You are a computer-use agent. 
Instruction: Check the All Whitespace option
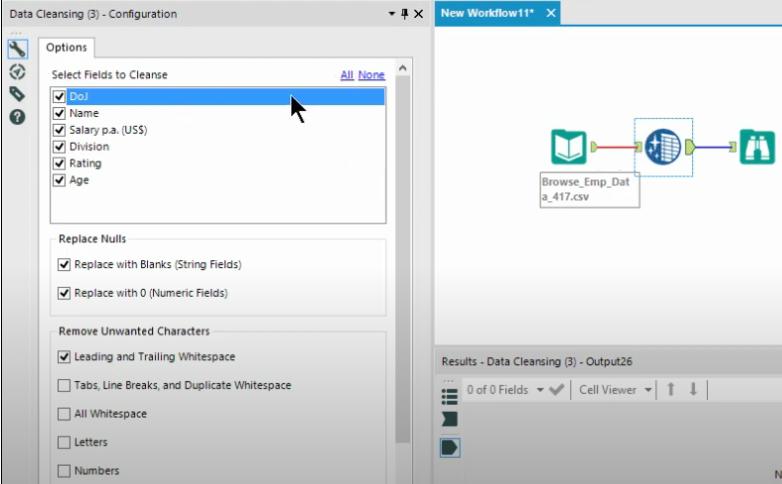[64, 414]
